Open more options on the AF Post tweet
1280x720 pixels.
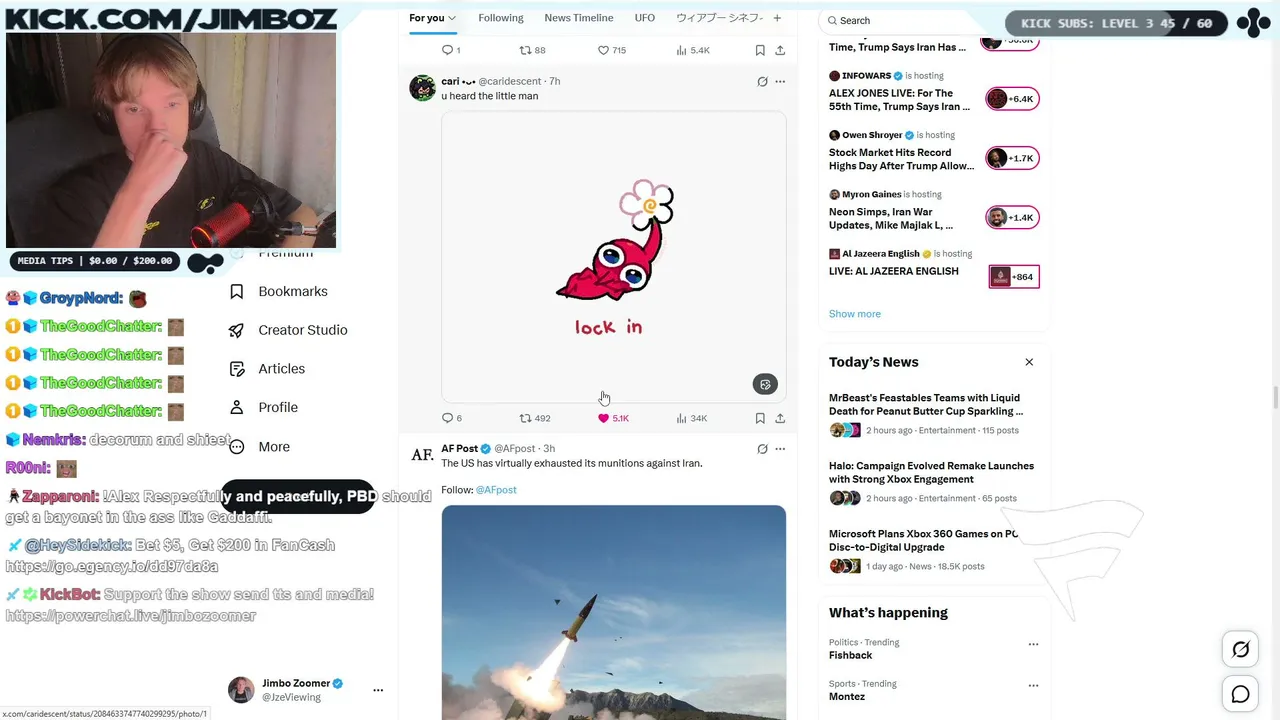coord(780,449)
